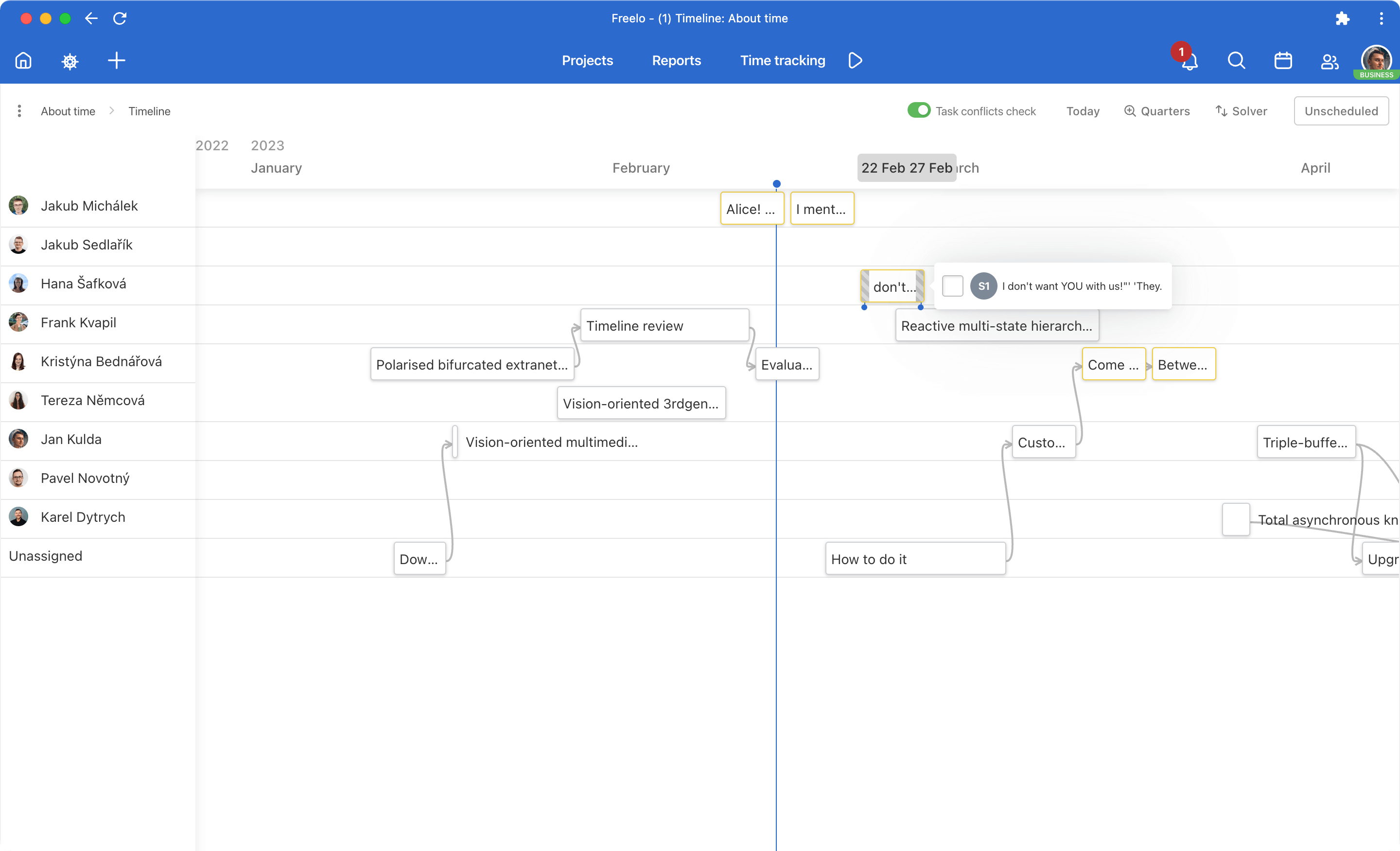Click the home icon in the blue navbar
Viewport: 1400px width, 851px height.
coord(23,60)
